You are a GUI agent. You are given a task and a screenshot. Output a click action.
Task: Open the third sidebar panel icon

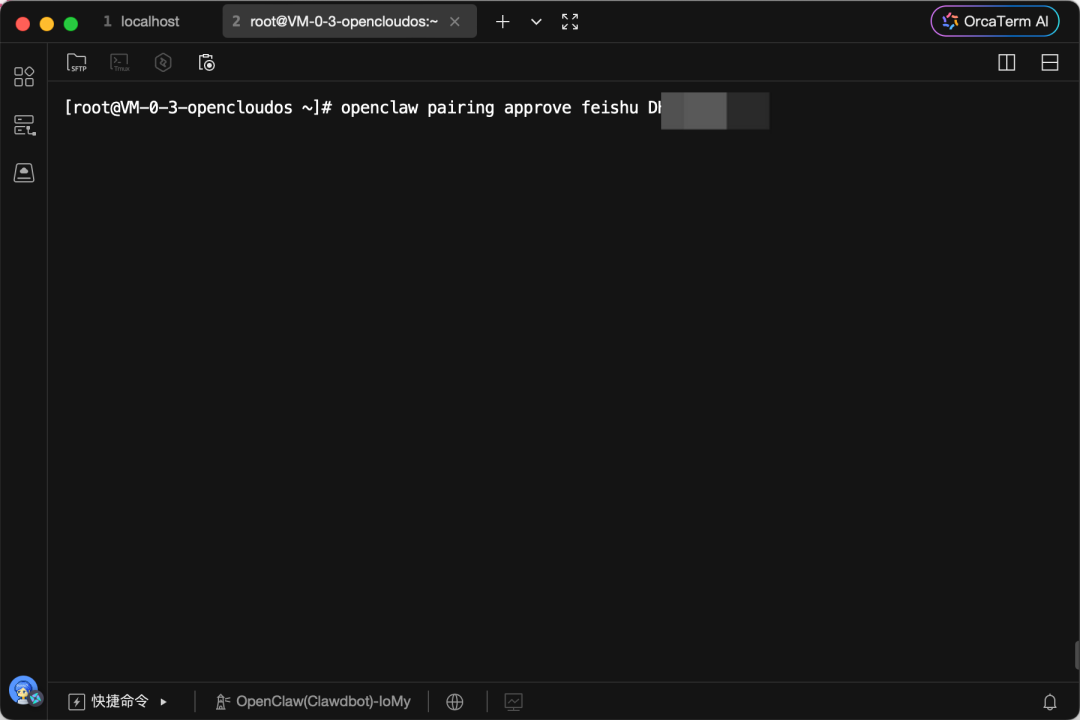pos(24,173)
